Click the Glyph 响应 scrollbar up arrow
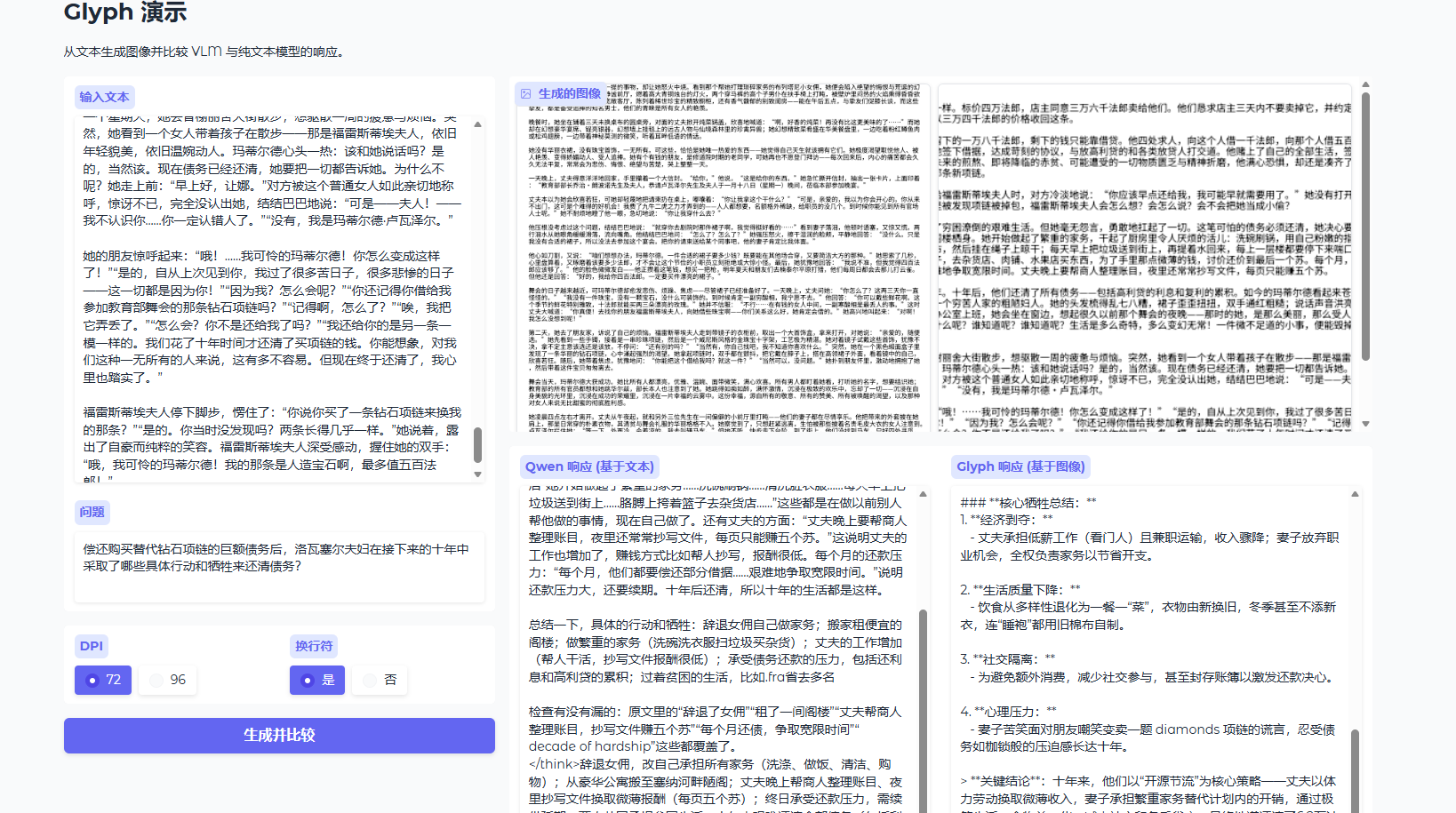1456x813 pixels. [1355, 494]
